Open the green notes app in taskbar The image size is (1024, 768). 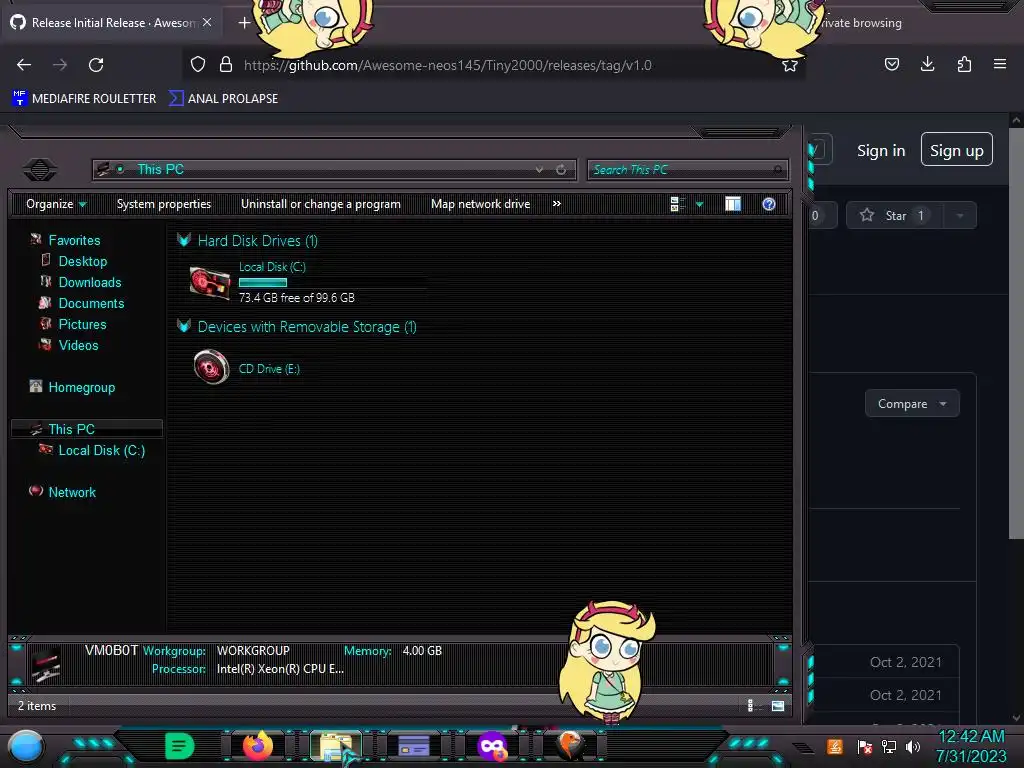pyautogui.click(x=180, y=746)
